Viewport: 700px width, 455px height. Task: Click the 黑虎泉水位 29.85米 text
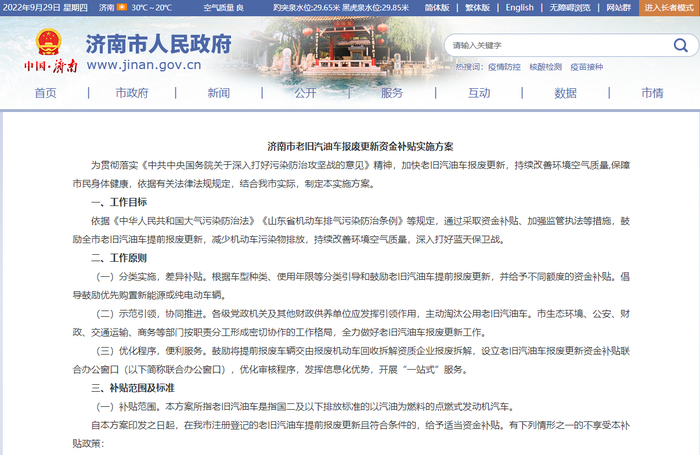click(x=375, y=8)
